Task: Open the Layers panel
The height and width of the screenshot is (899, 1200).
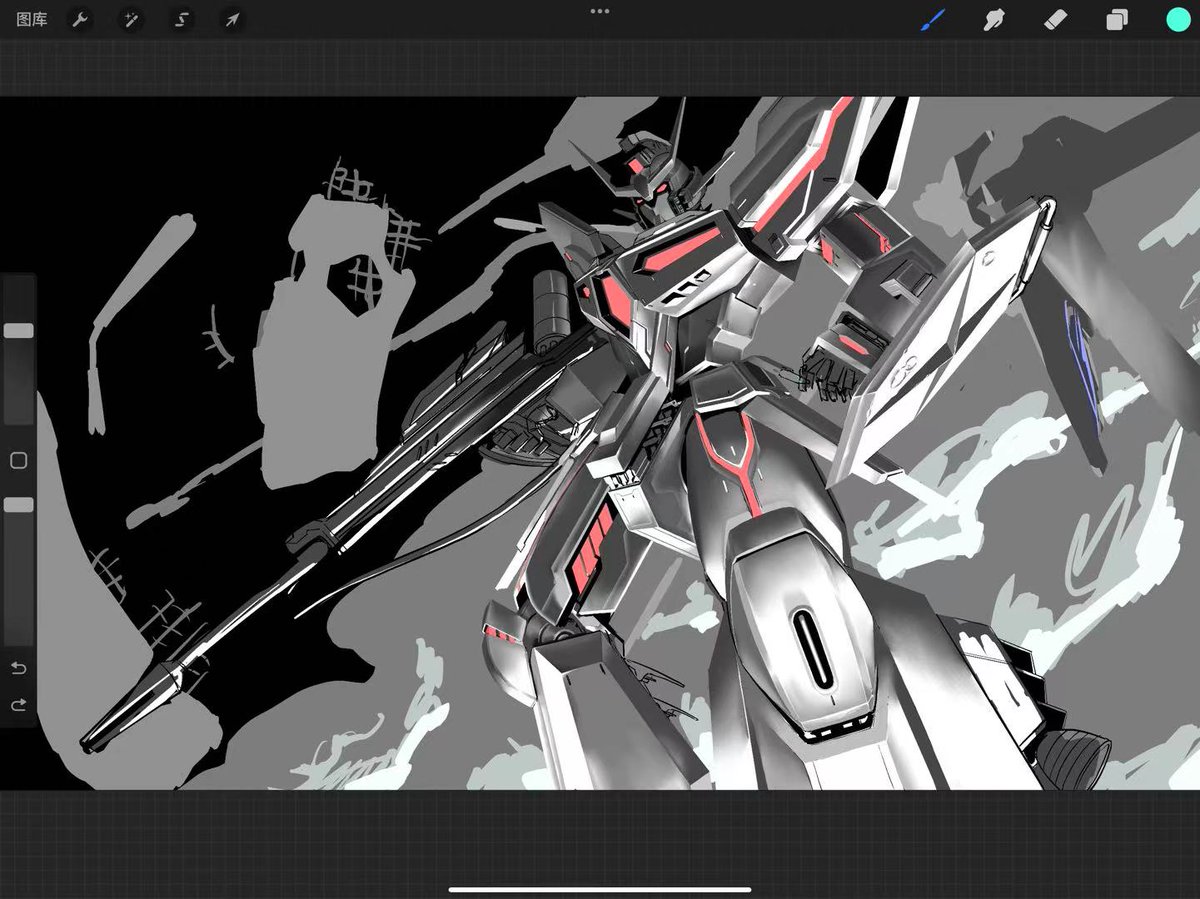Action: point(1117,20)
